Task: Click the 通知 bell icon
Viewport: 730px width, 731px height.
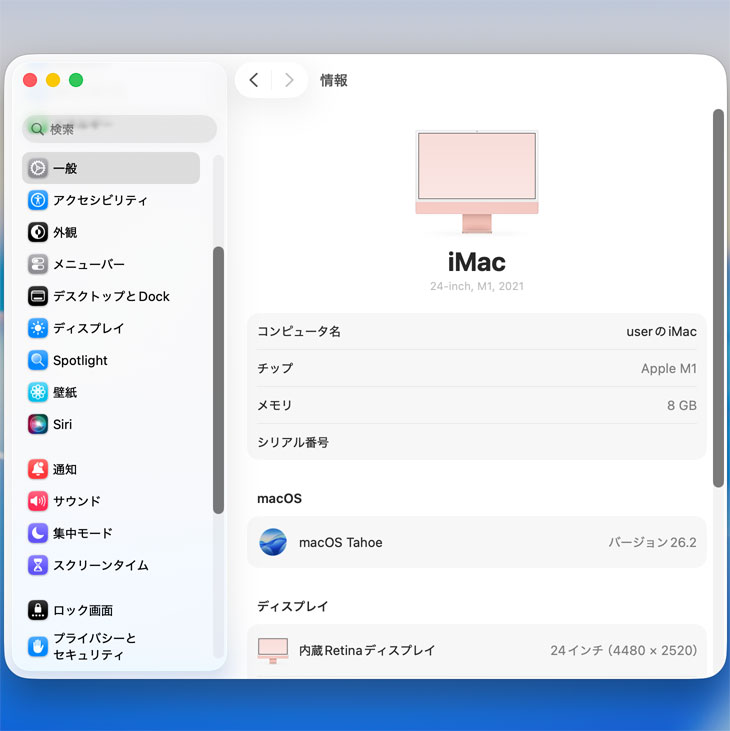Action: click(x=38, y=469)
